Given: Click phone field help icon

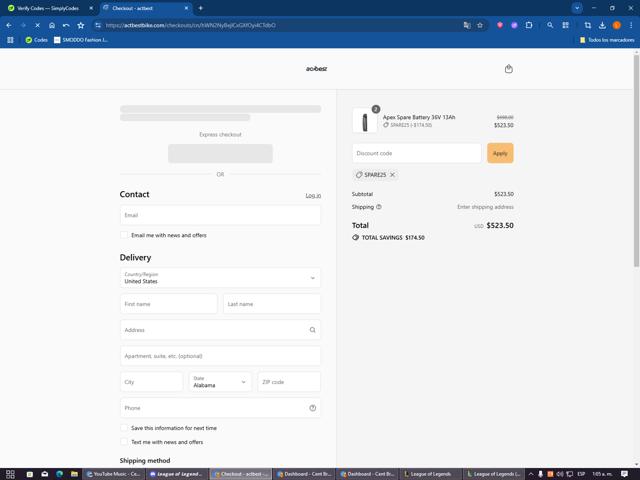Looking at the screenshot, I should click(313, 408).
